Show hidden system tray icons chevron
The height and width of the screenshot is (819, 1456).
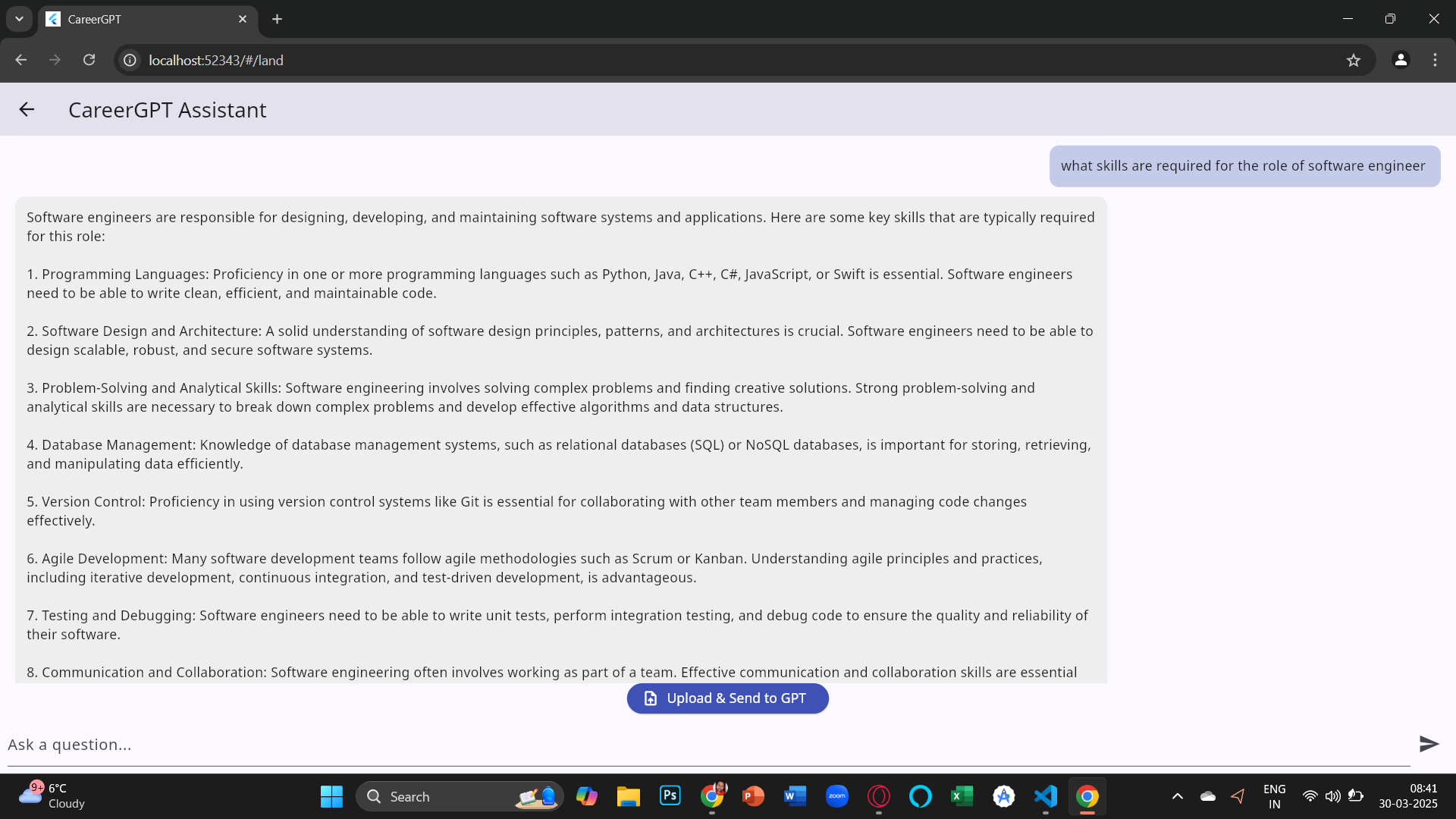[x=1178, y=796]
